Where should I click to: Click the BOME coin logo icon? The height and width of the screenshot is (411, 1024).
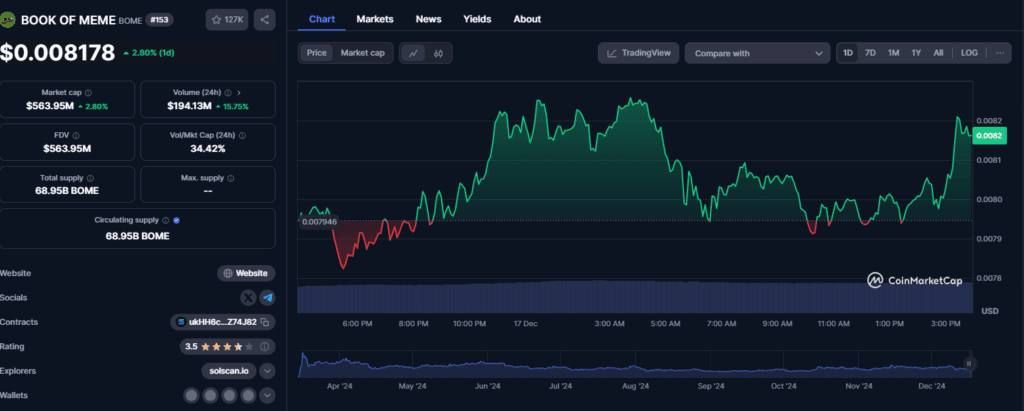pos(8,20)
